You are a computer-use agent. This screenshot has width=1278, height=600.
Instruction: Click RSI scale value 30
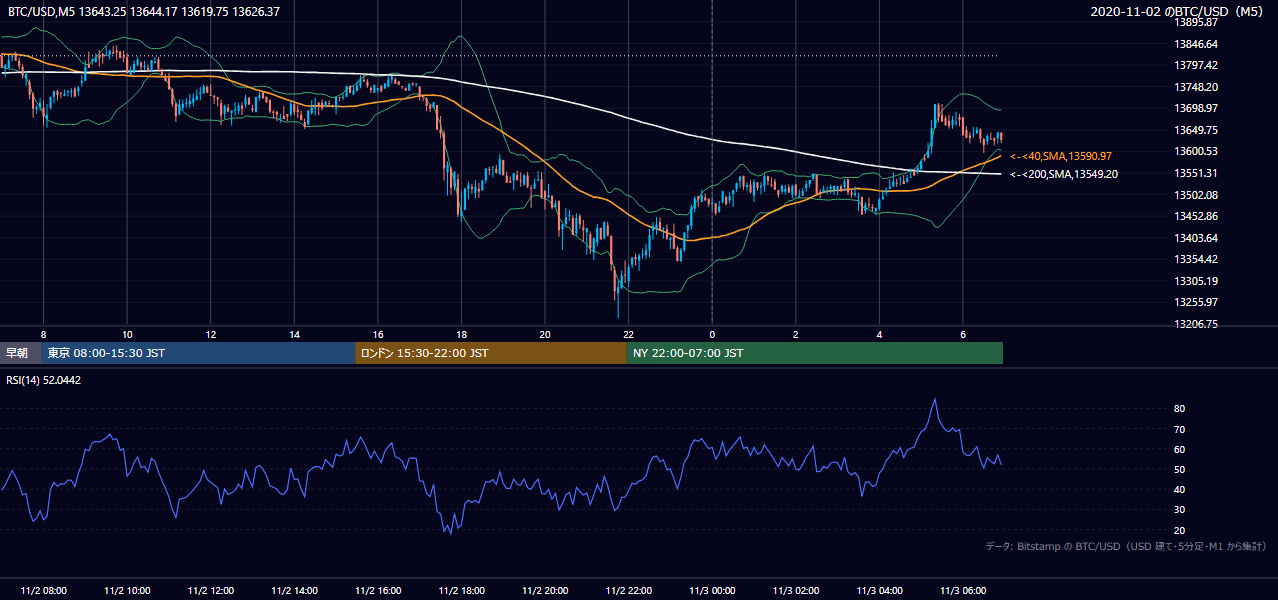tap(1180, 510)
